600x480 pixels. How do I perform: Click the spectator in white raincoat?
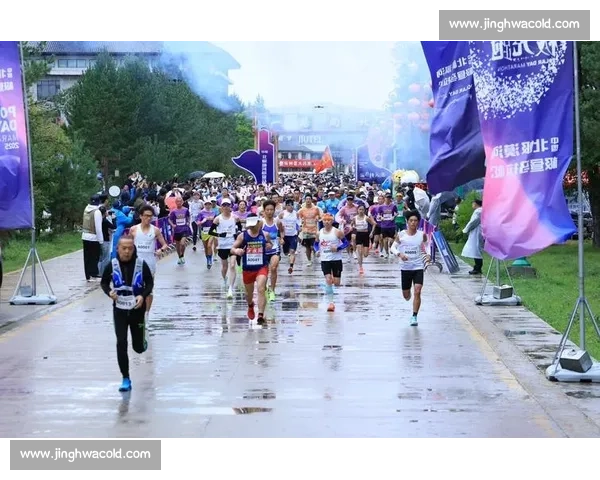473,237
